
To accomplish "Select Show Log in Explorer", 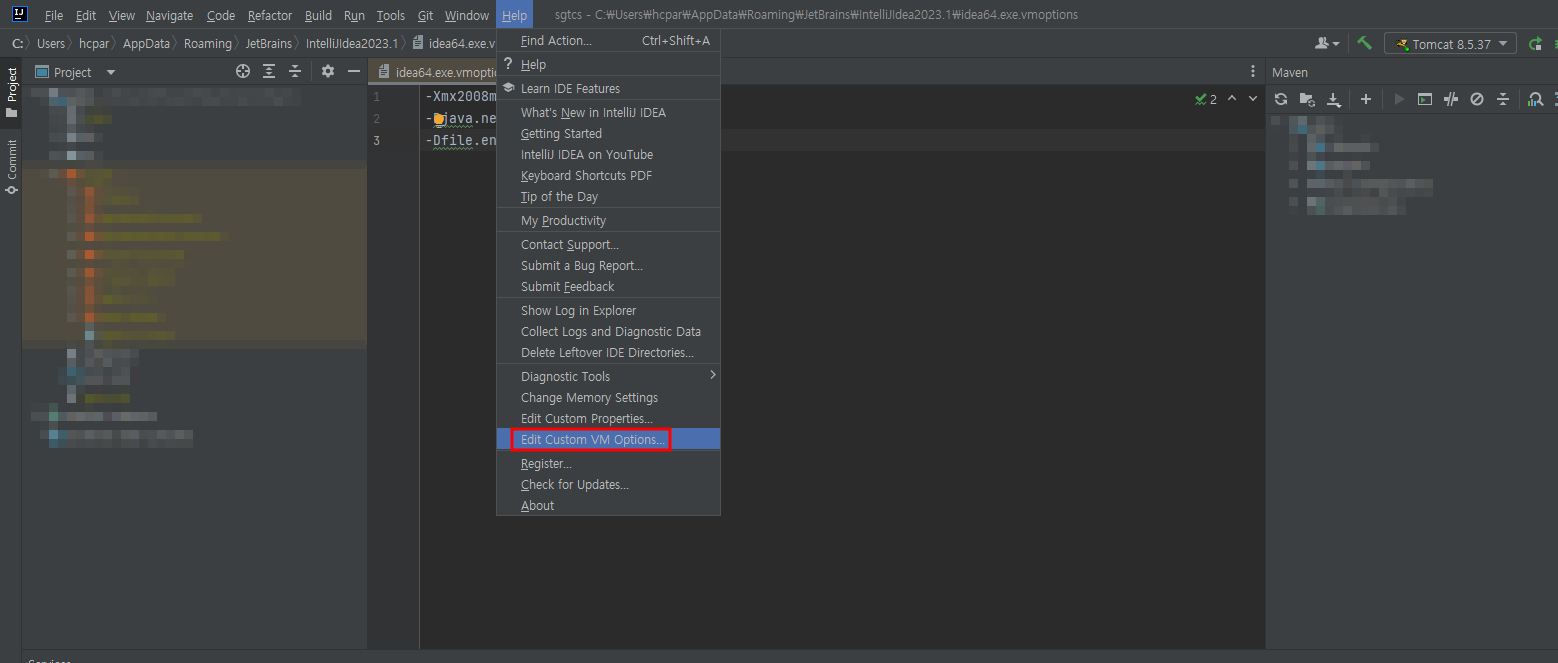I will click(608, 310).
